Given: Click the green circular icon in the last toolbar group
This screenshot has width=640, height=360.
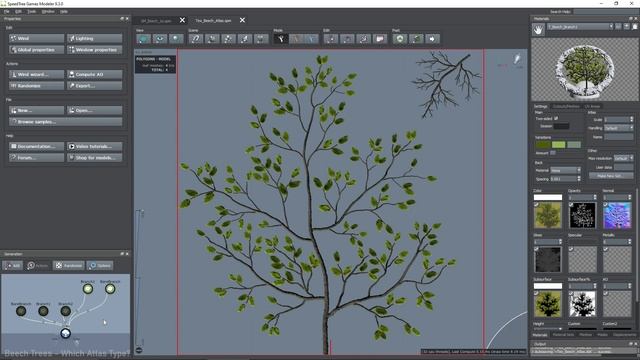Looking at the screenshot, I should (x=400, y=39).
